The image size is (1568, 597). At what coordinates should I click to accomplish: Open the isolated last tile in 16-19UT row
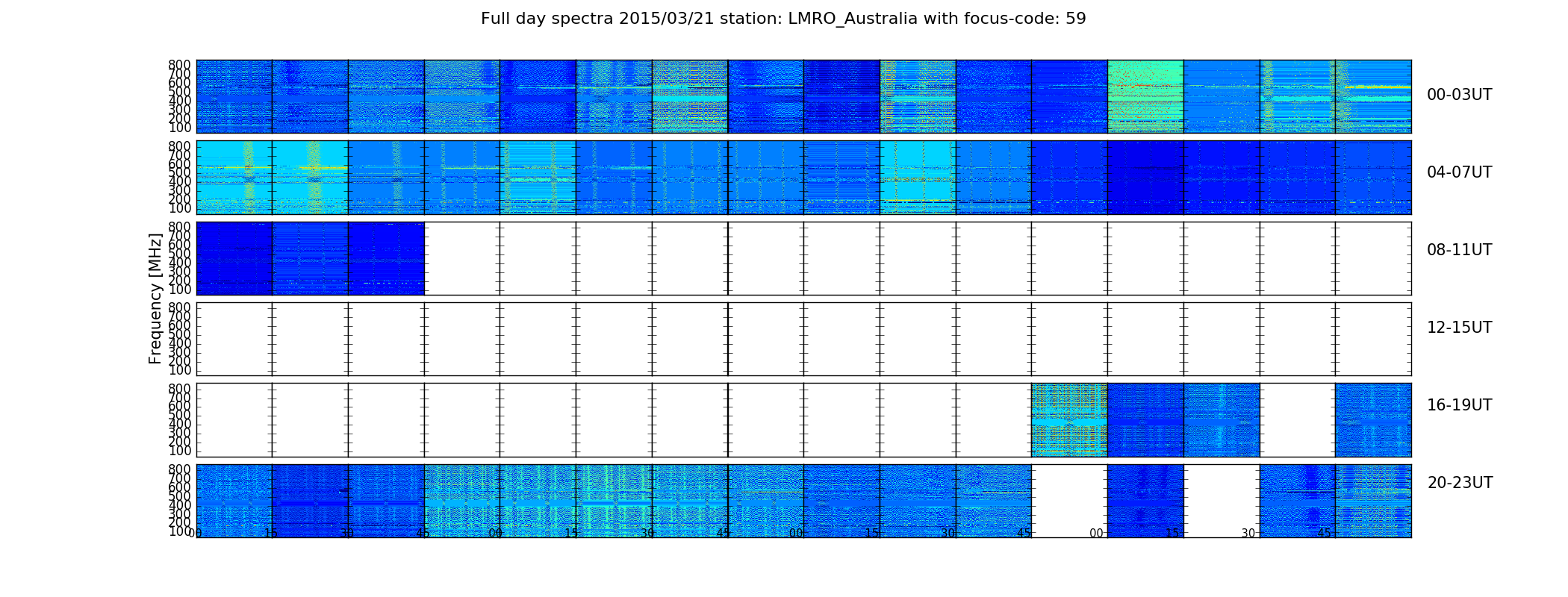(x=1373, y=420)
